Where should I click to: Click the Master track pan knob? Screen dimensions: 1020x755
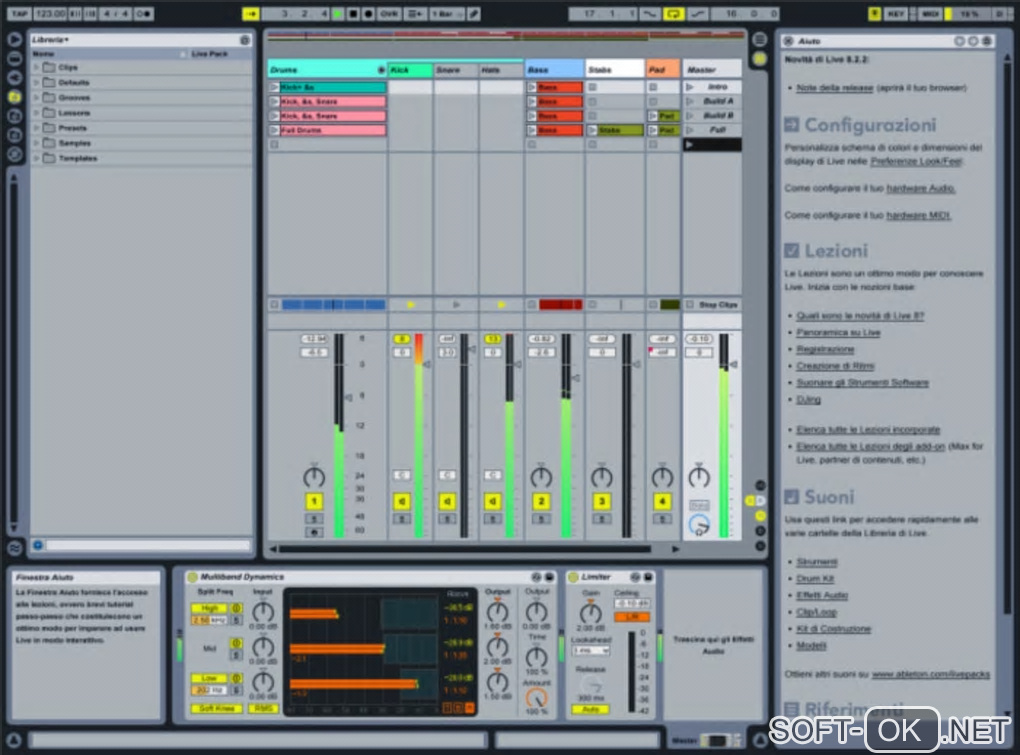699,477
